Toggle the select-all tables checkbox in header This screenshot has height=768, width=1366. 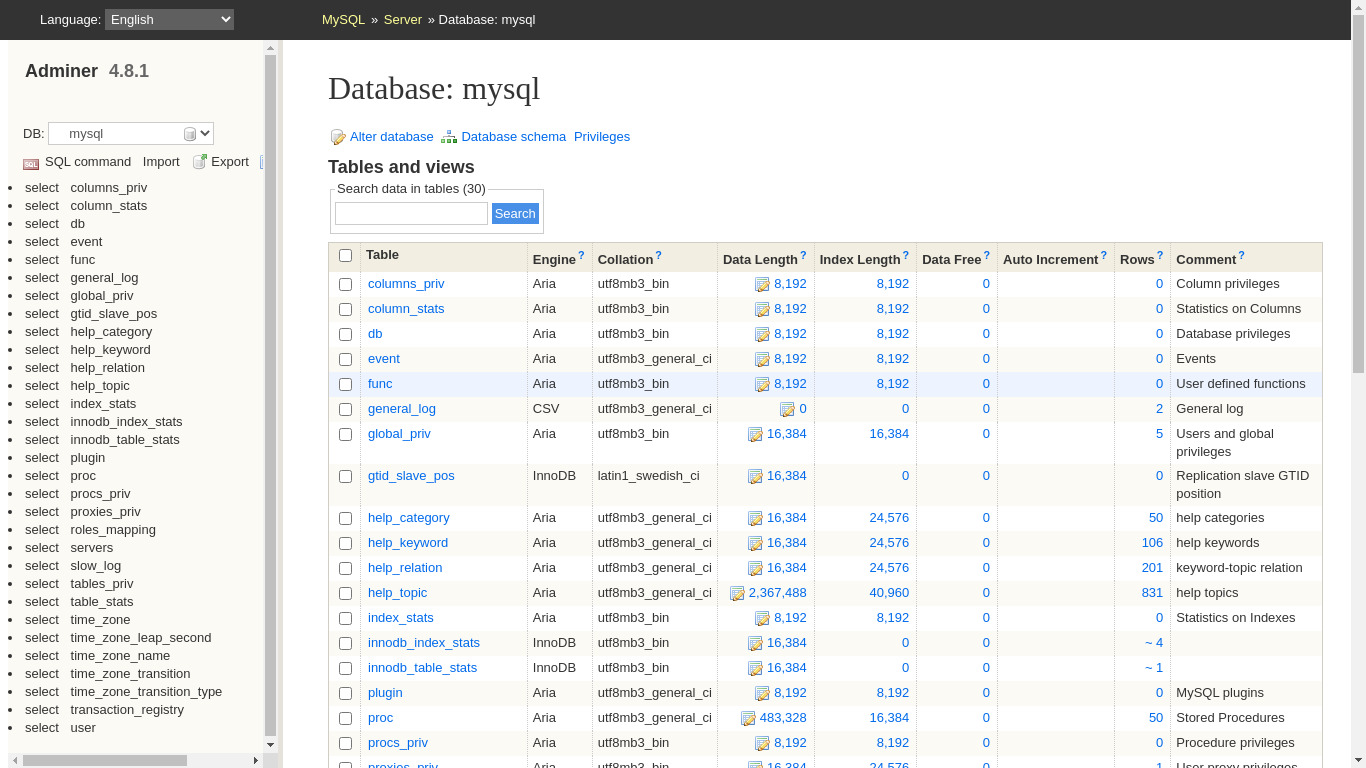tap(345, 256)
